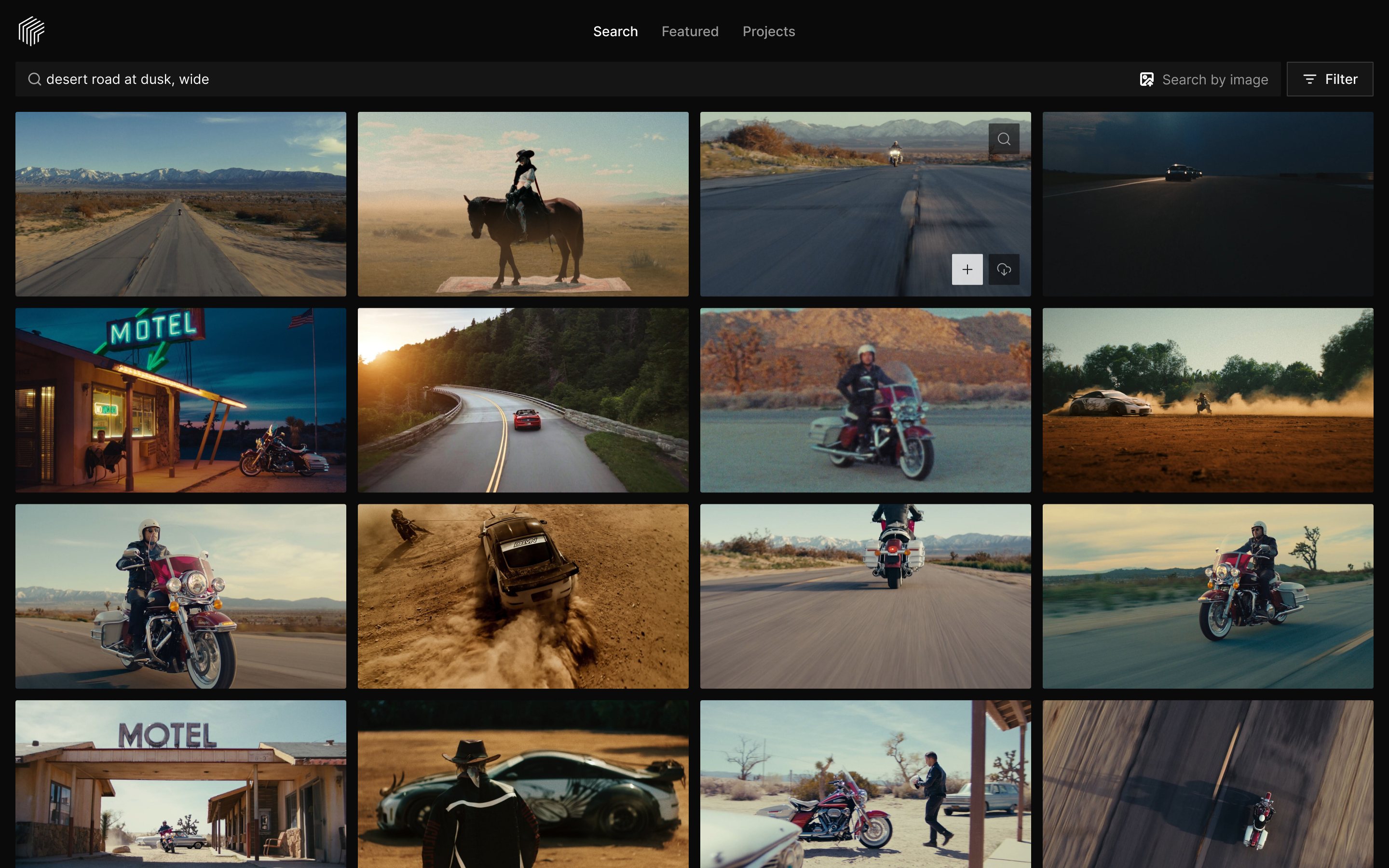Open the man walking with helmet by motorcycle thumbnail

865,784
